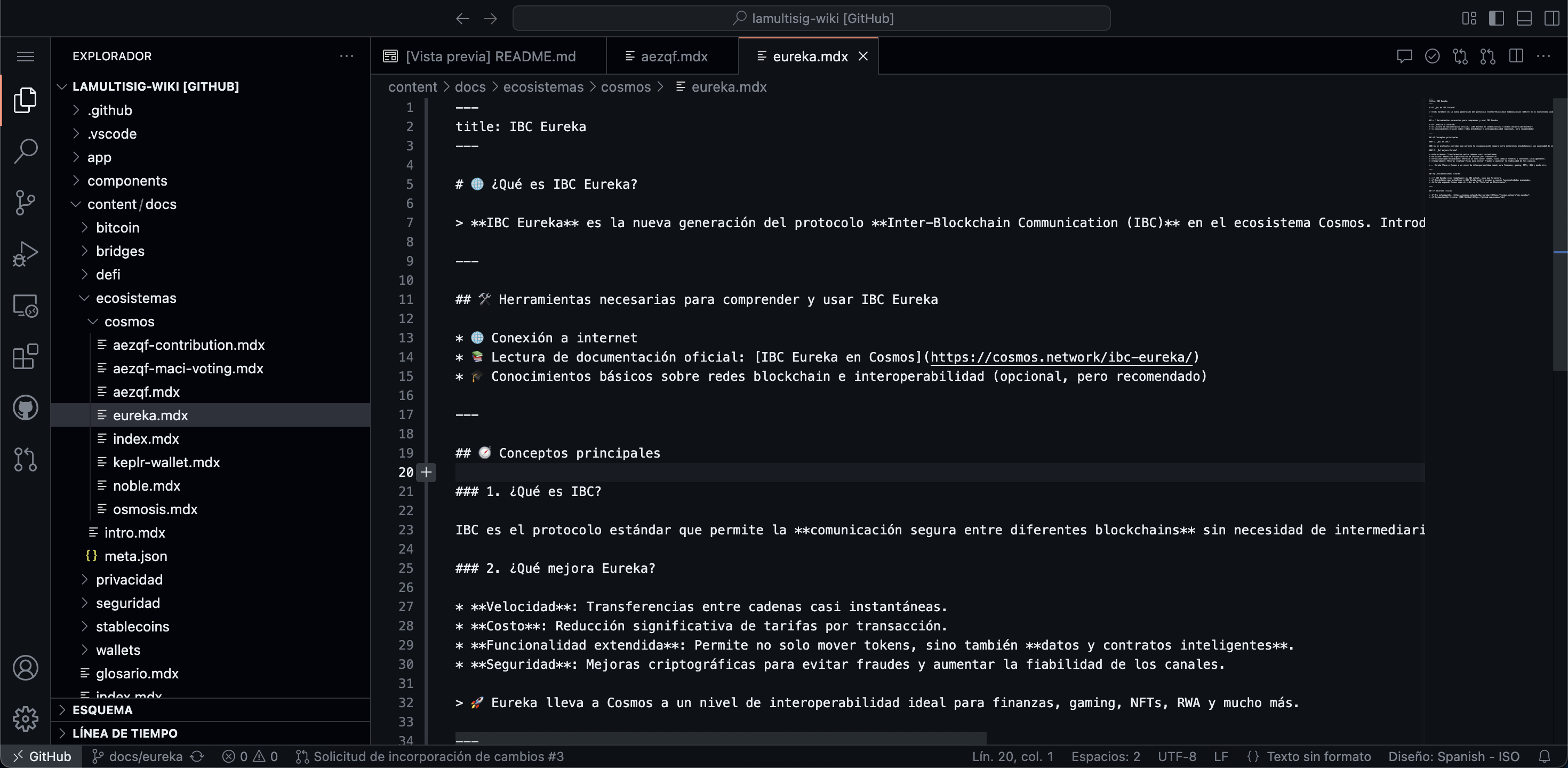This screenshot has height=768, width=1568.
Task: Click the ecosistemas breadcrumb segment
Action: (543, 87)
